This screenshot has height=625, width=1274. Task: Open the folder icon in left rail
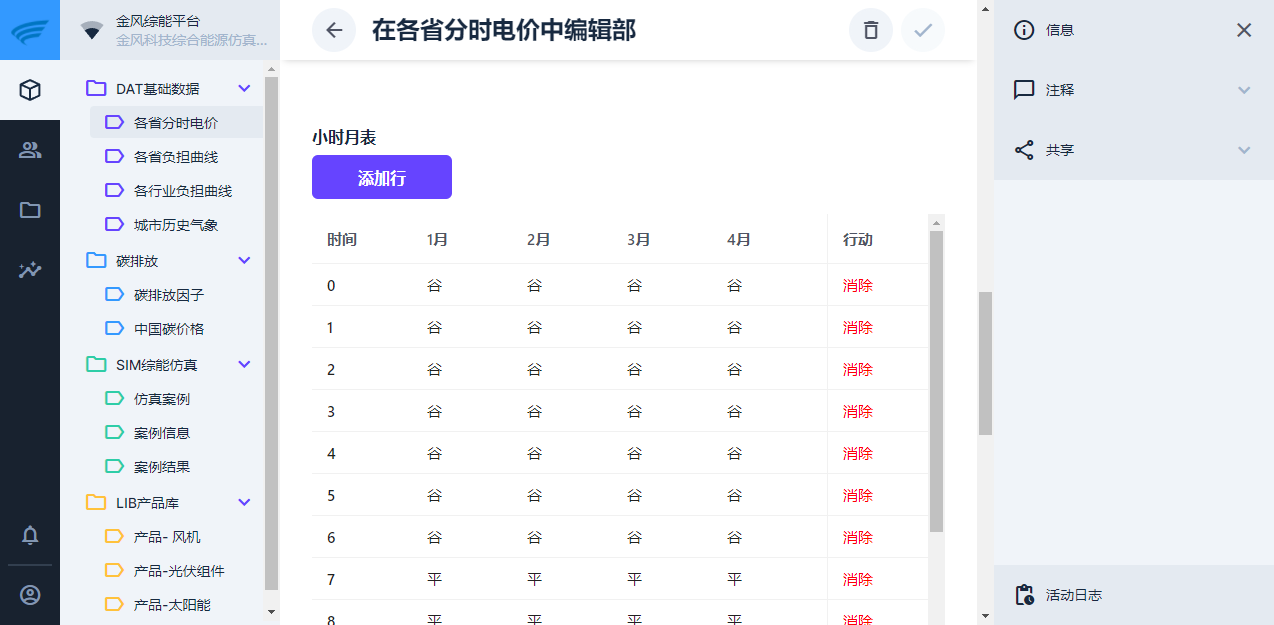coord(30,210)
